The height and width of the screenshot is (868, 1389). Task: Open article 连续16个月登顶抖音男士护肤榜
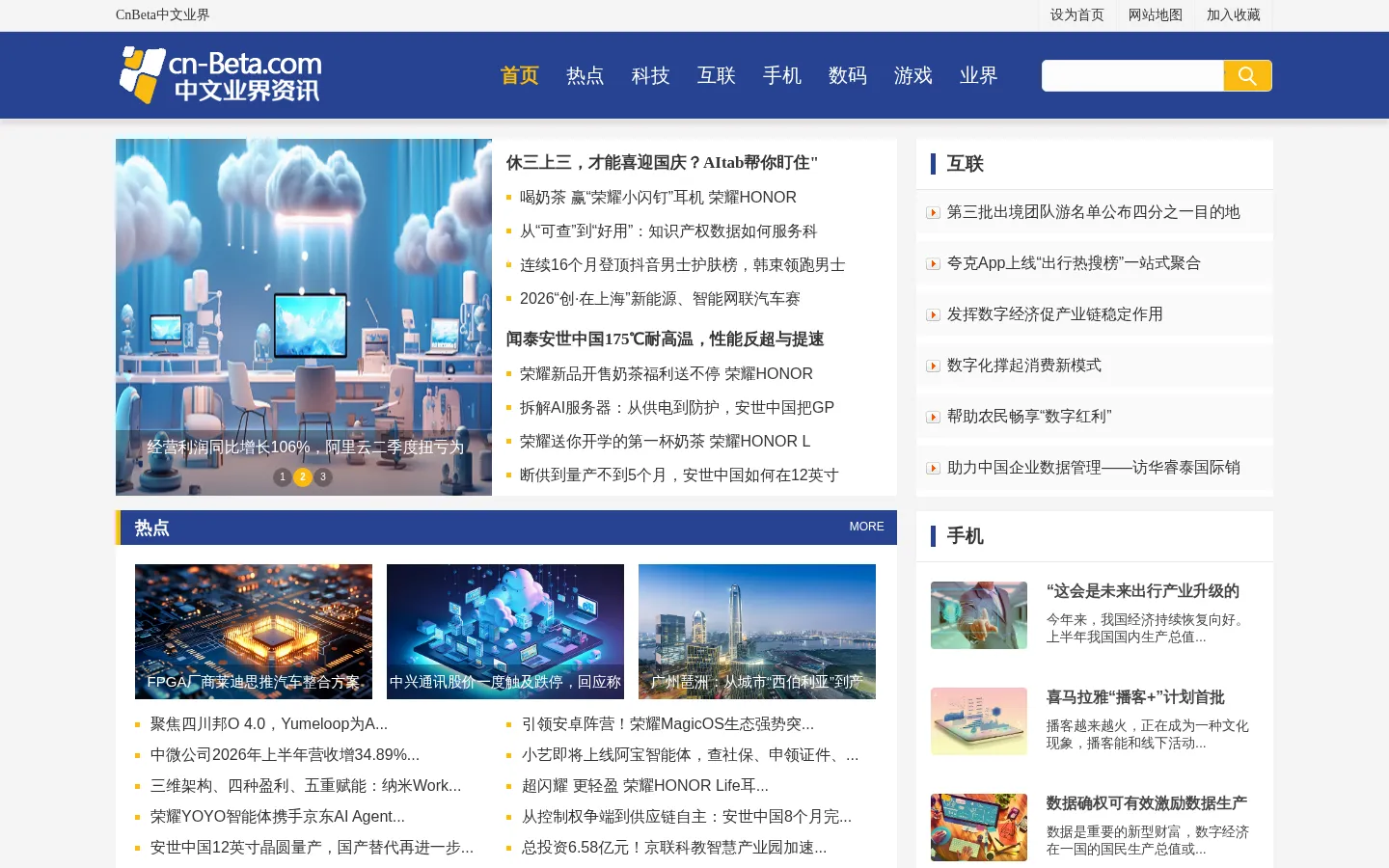[x=683, y=265]
